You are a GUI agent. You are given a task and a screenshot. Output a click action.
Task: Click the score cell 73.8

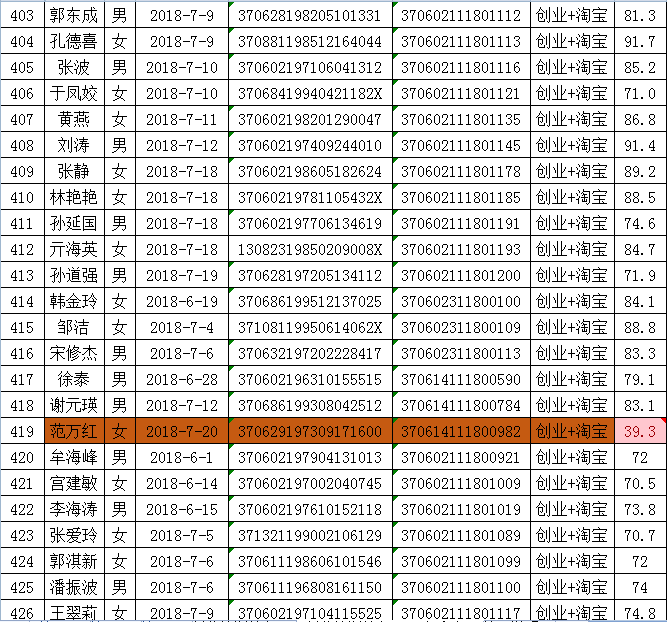(640, 509)
